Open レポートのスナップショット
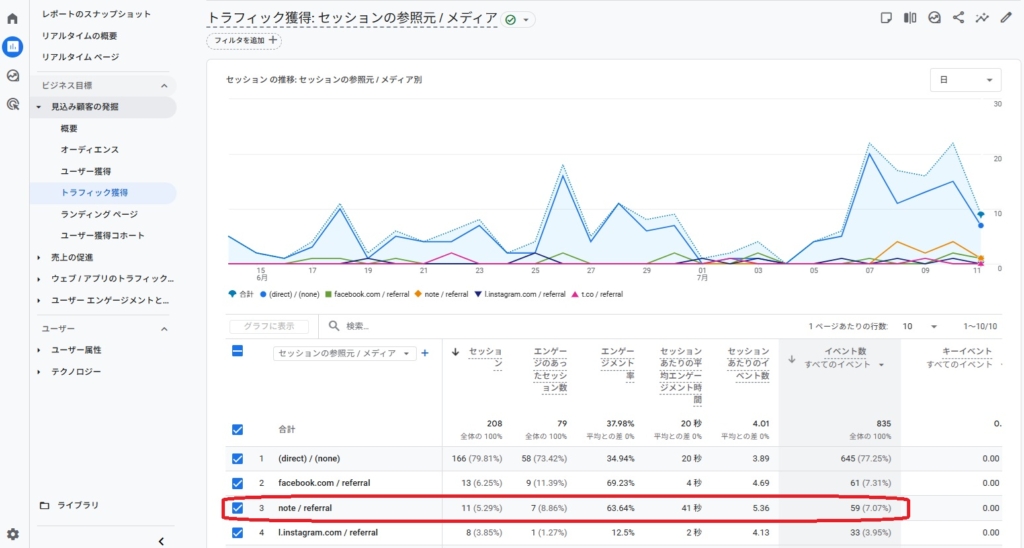 pos(96,14)
